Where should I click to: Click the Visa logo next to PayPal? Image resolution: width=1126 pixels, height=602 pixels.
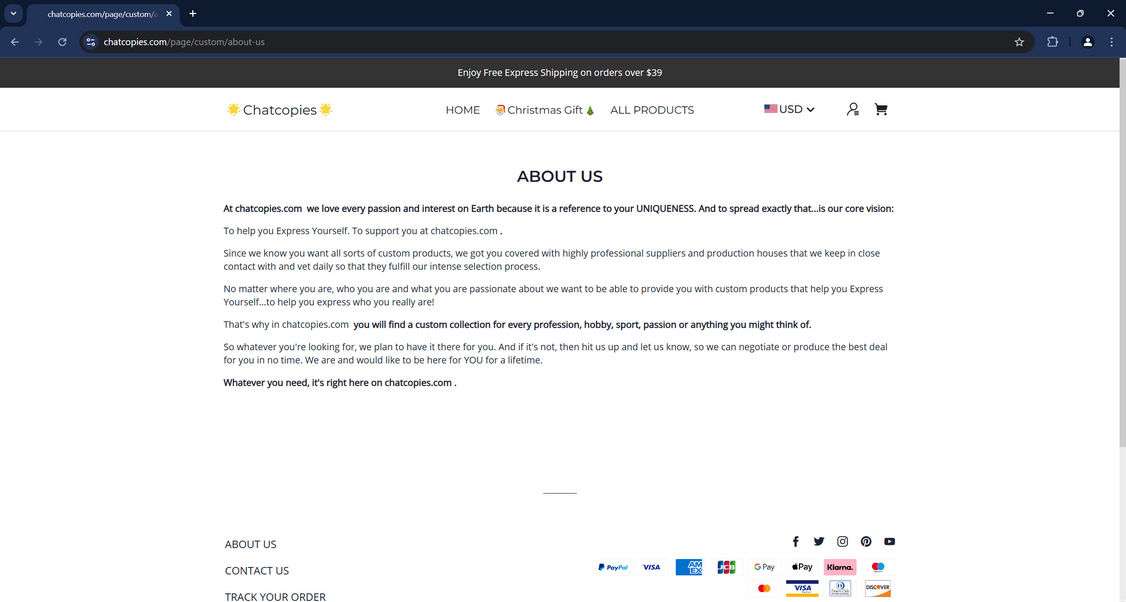tap(651, 568)
